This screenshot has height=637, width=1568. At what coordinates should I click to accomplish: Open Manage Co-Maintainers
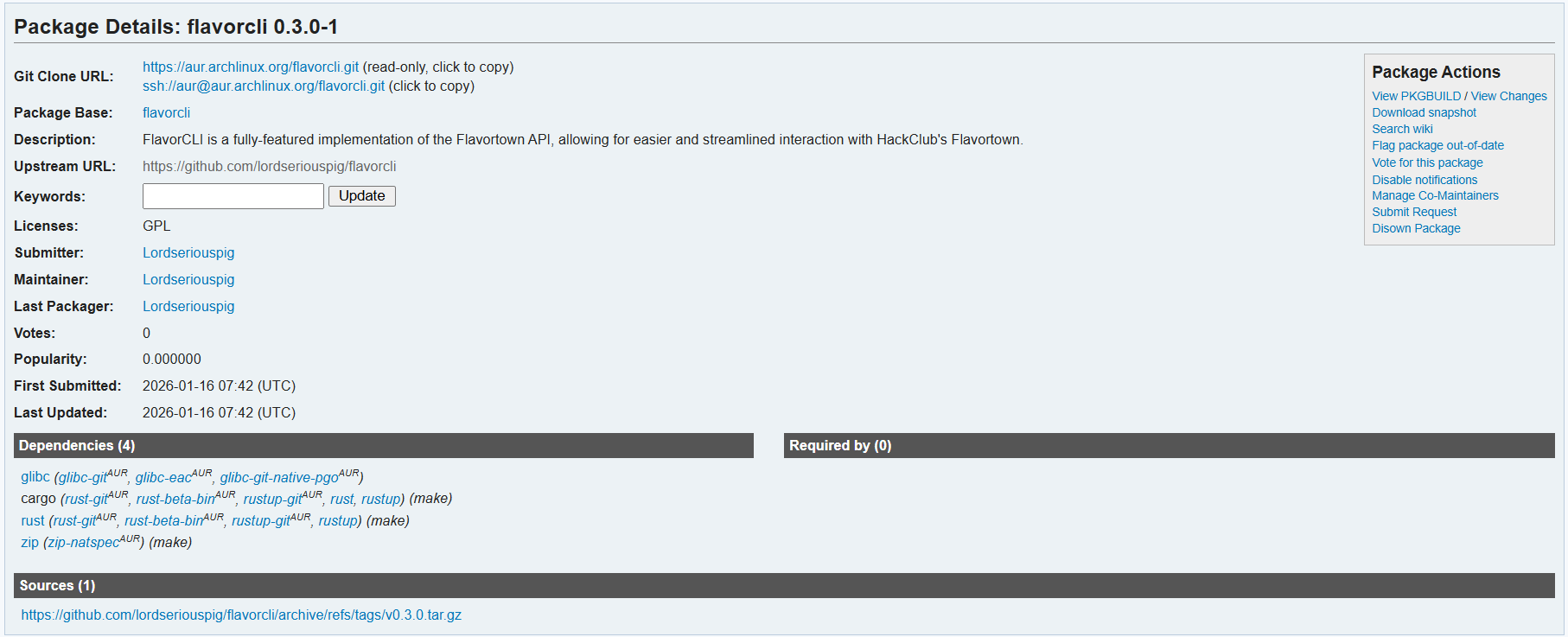pos(1435,195)
